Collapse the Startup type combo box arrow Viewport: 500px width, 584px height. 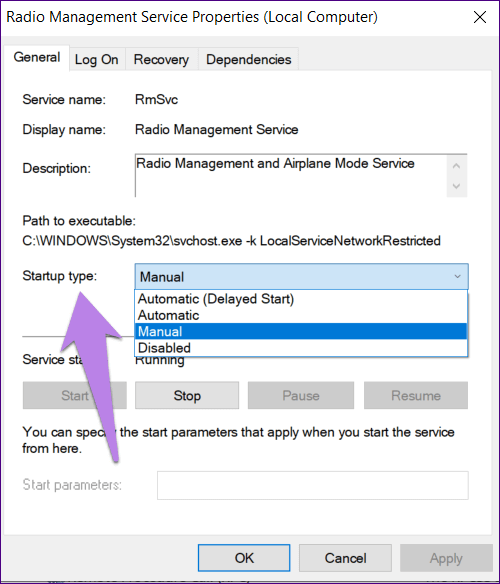click(457, 277)
